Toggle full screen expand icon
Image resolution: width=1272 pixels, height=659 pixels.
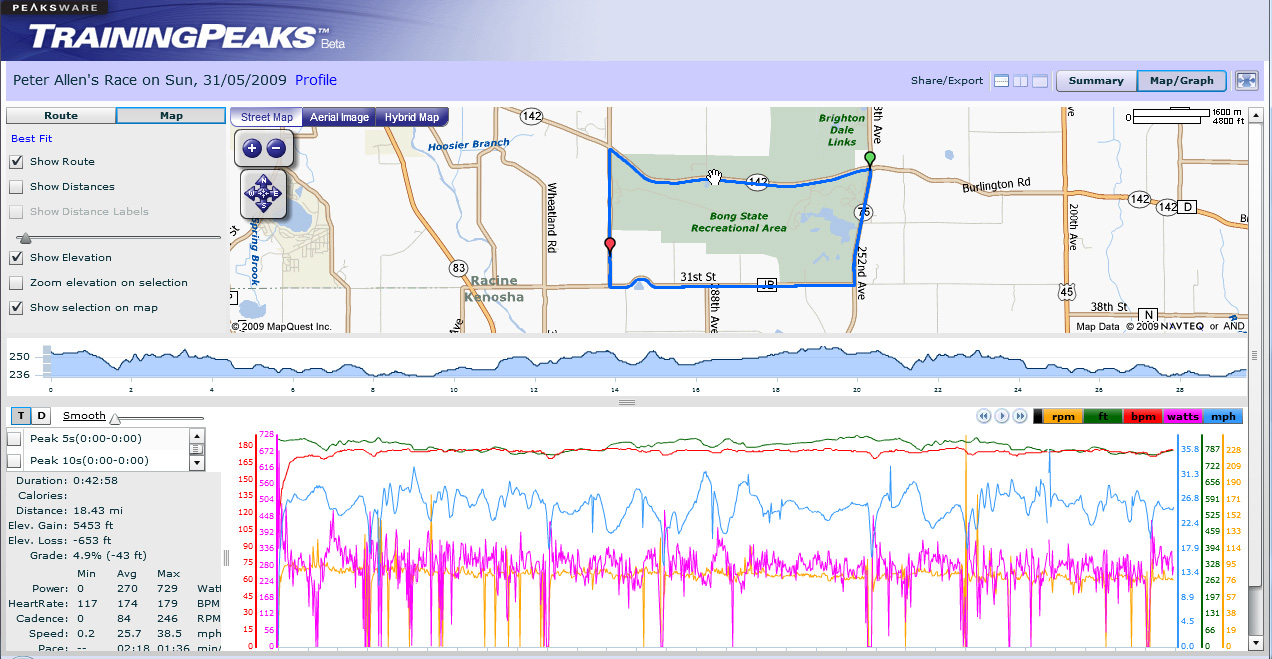pyautogui.click(x=1246, y=81)
